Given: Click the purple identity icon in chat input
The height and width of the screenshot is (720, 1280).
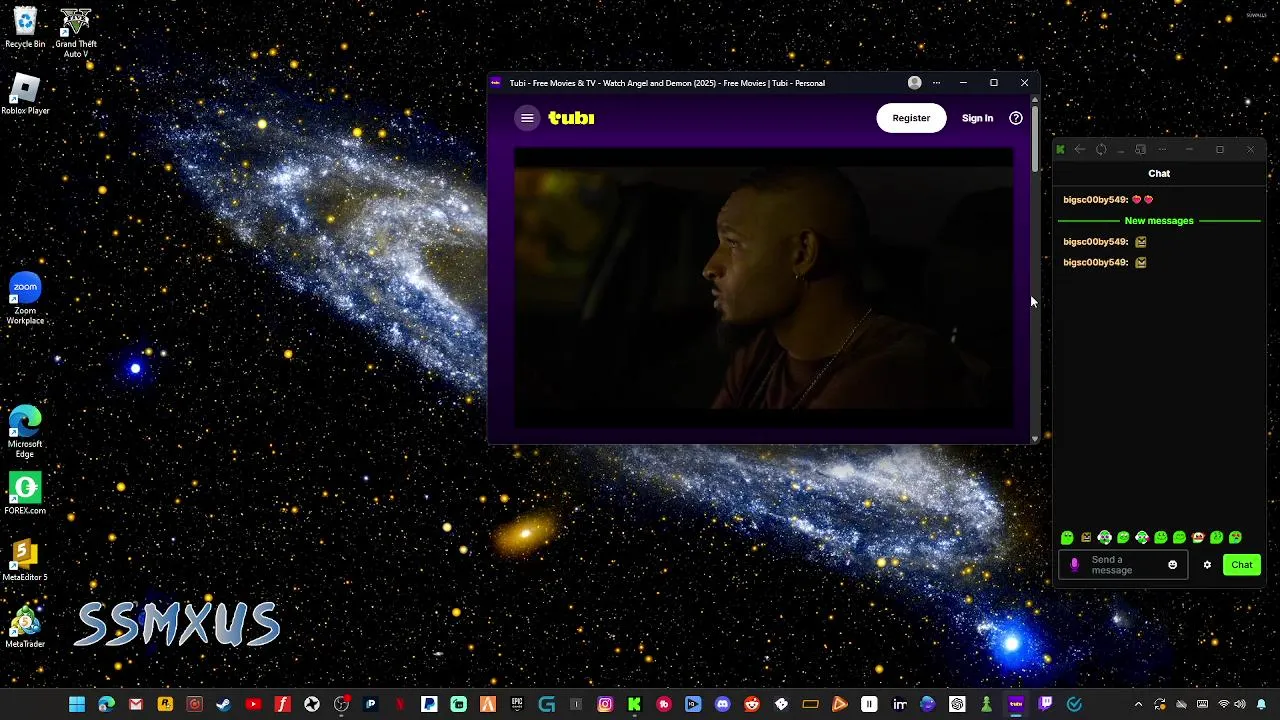Looking at the screenshot, I should tap(1075, 565).
